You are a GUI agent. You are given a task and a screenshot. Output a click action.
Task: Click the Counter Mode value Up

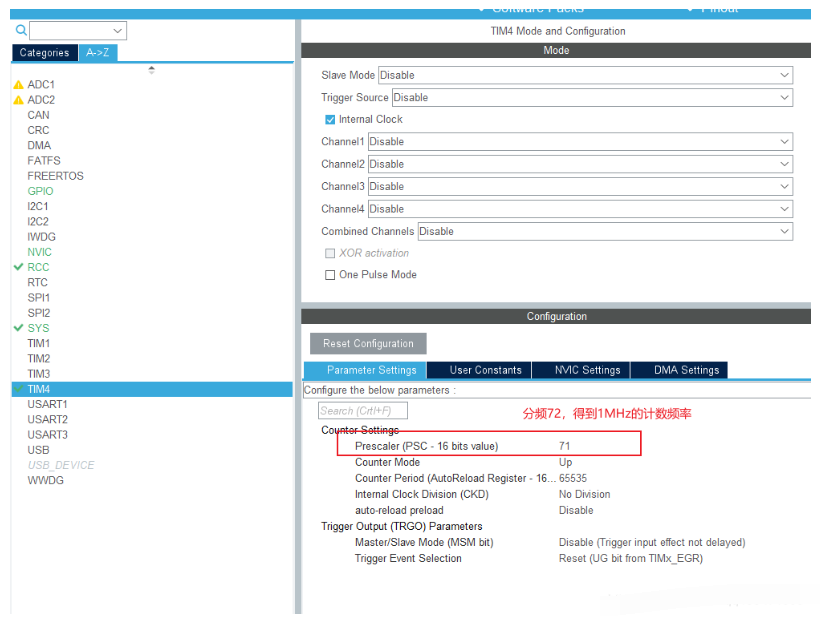click(x=566, y=462)
